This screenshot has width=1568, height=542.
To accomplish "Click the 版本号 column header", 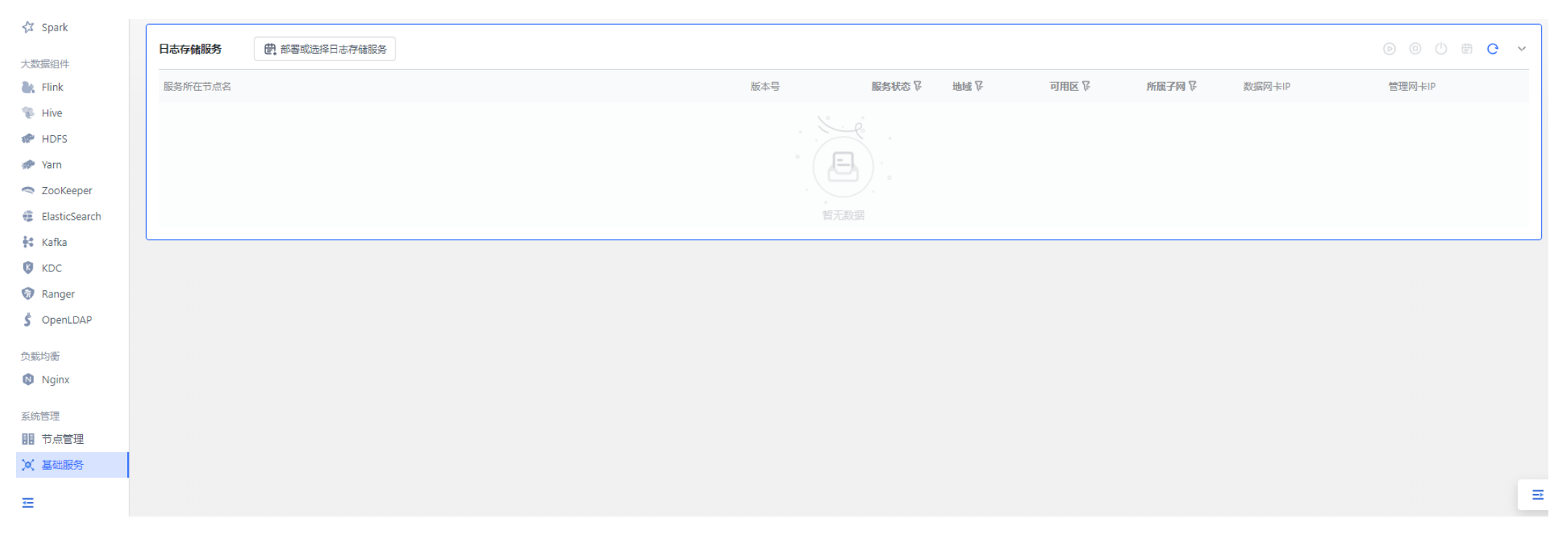I will tap(765, 87).
